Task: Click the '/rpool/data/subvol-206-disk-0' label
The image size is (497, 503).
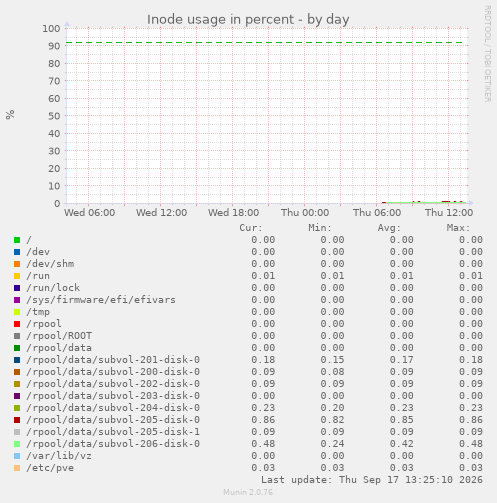Action: 113,444
